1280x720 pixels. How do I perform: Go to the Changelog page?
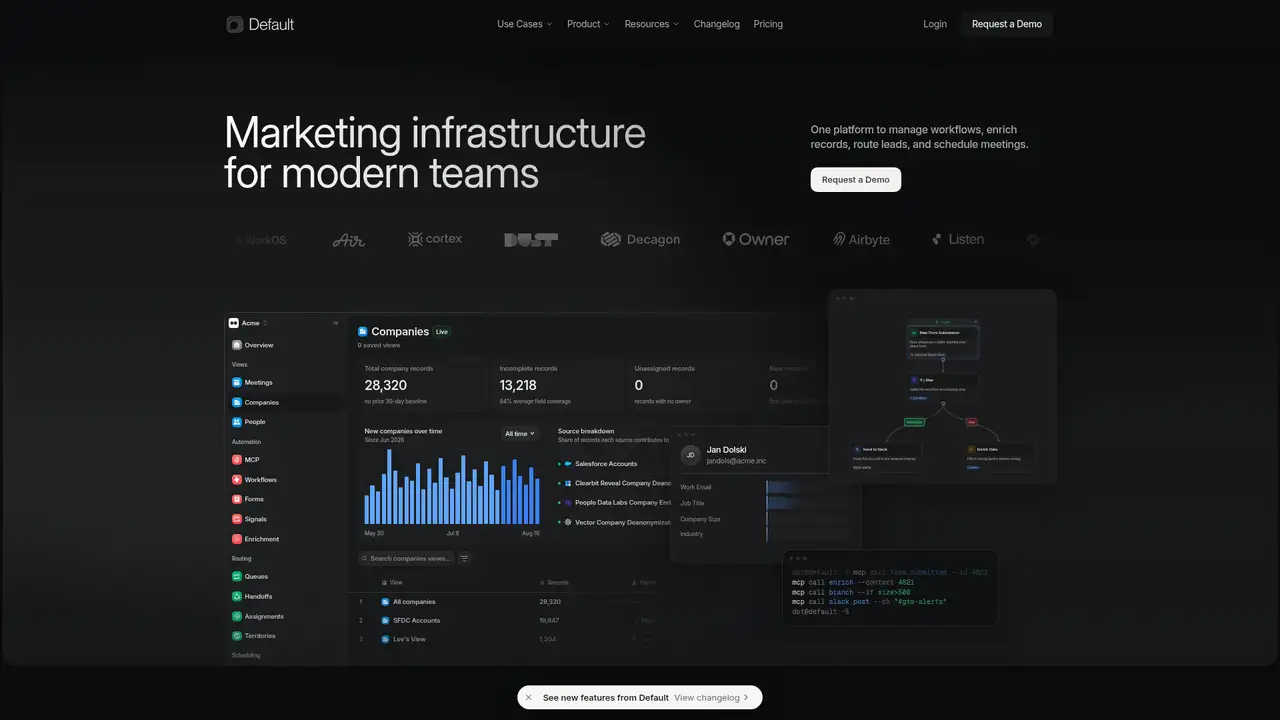point(717,24)
